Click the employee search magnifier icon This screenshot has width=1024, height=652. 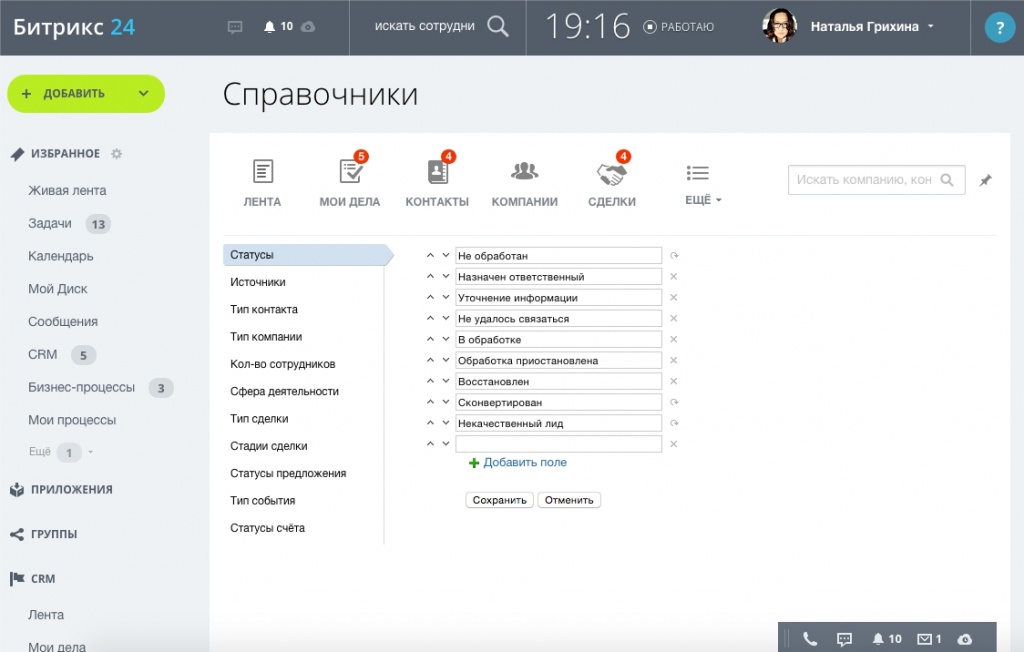[x=498, y=26]
